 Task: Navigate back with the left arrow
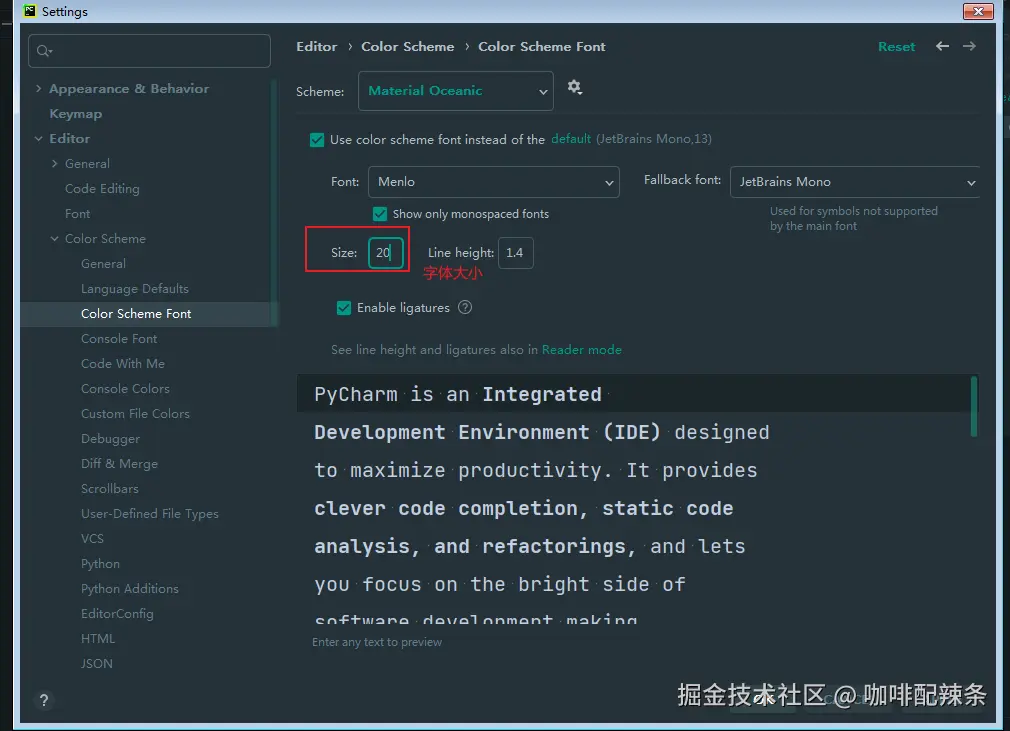pyautogui.click(x=942, y=46)
